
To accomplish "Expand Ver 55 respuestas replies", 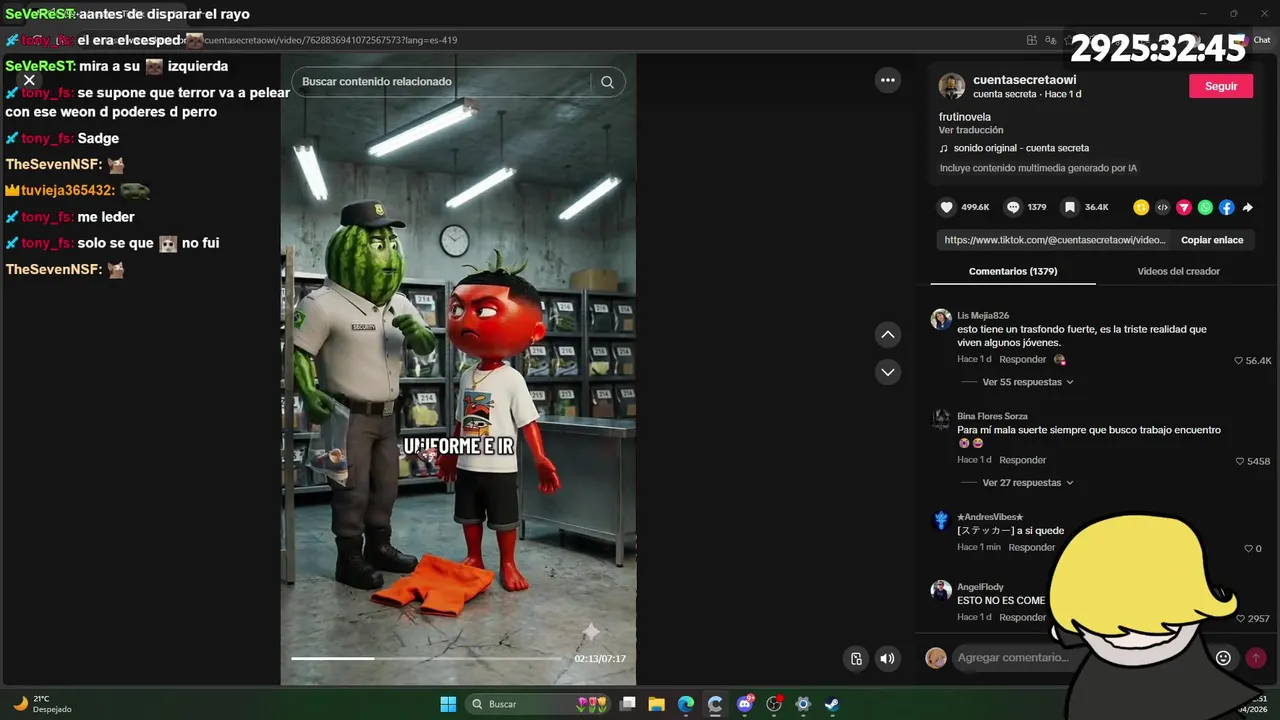I will [1028, 382].
